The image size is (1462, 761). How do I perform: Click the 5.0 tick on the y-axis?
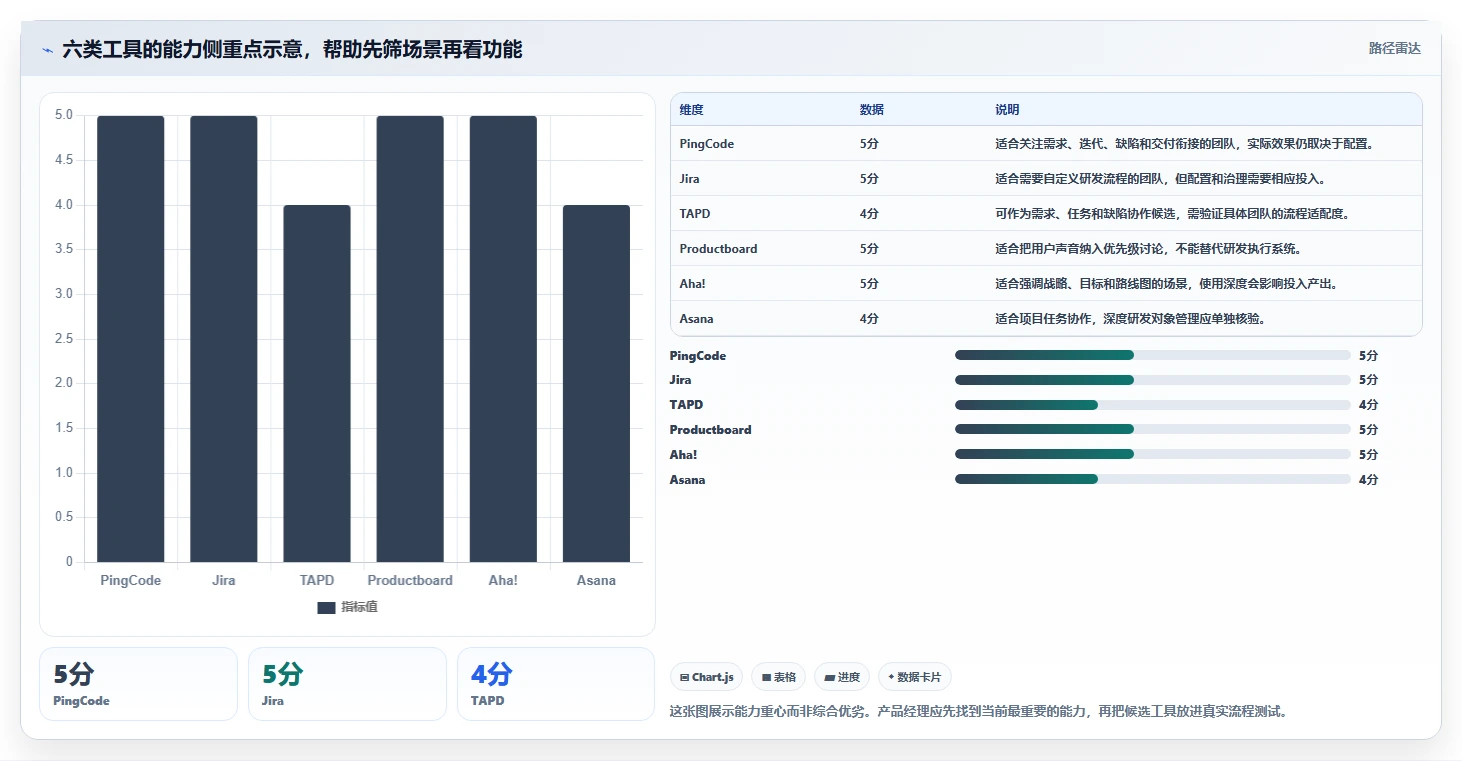64,115
